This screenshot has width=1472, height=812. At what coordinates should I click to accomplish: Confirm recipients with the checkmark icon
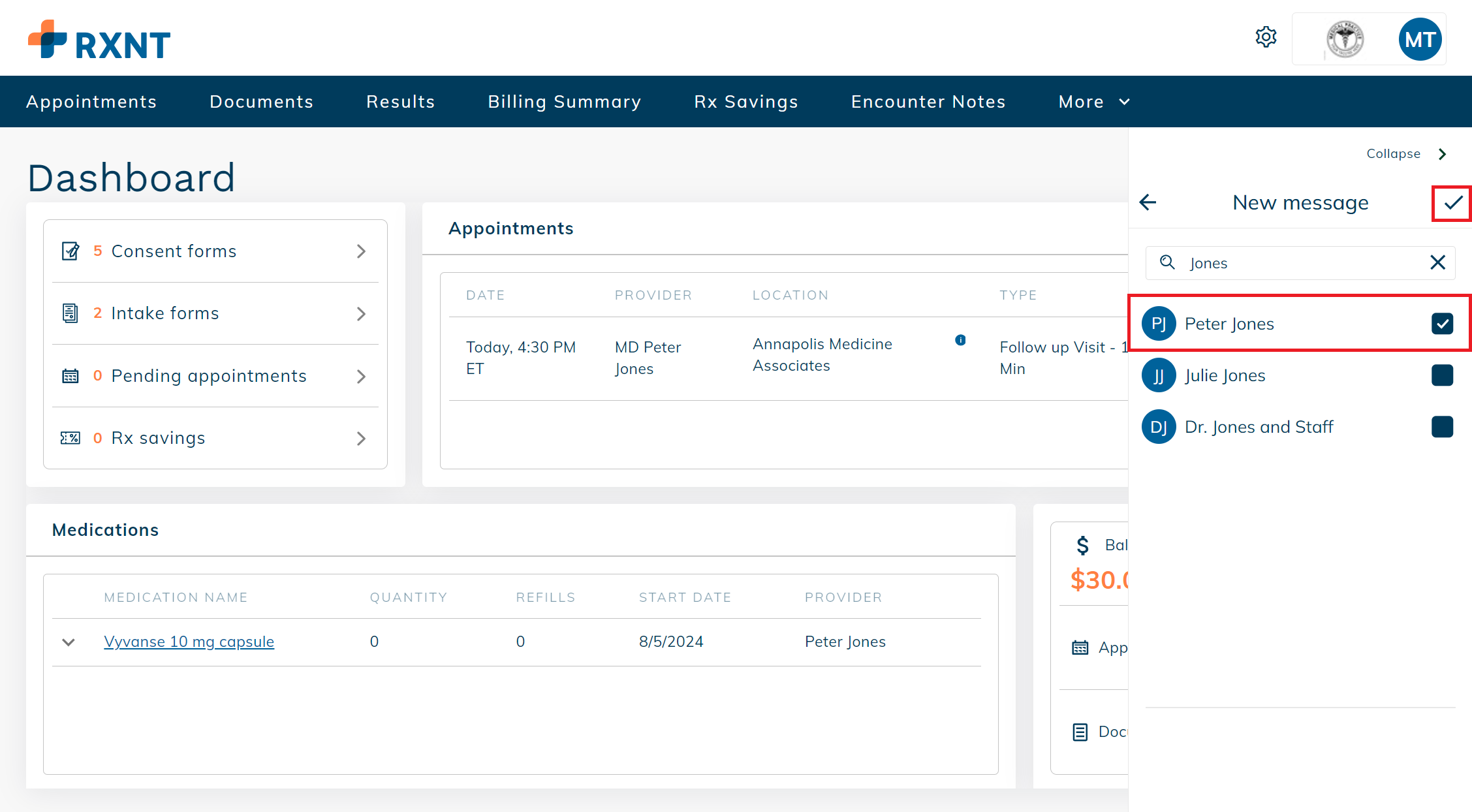[x=1453, y=203]
